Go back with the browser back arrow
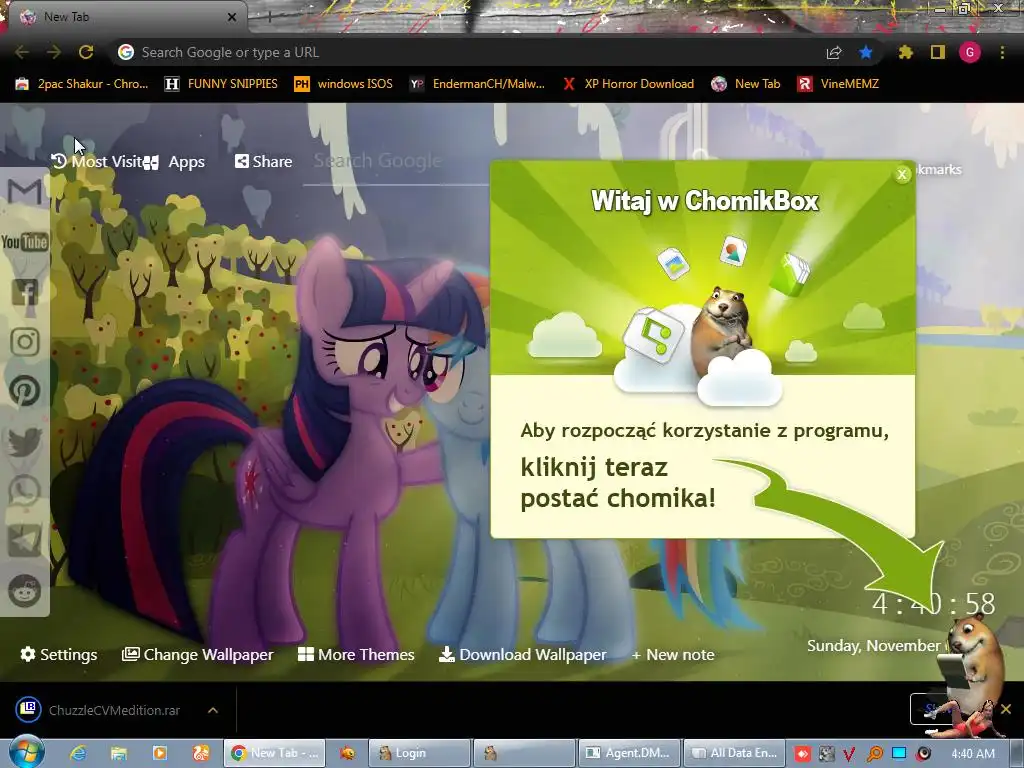Viewport: 1024px width, 768px height. 22,52
